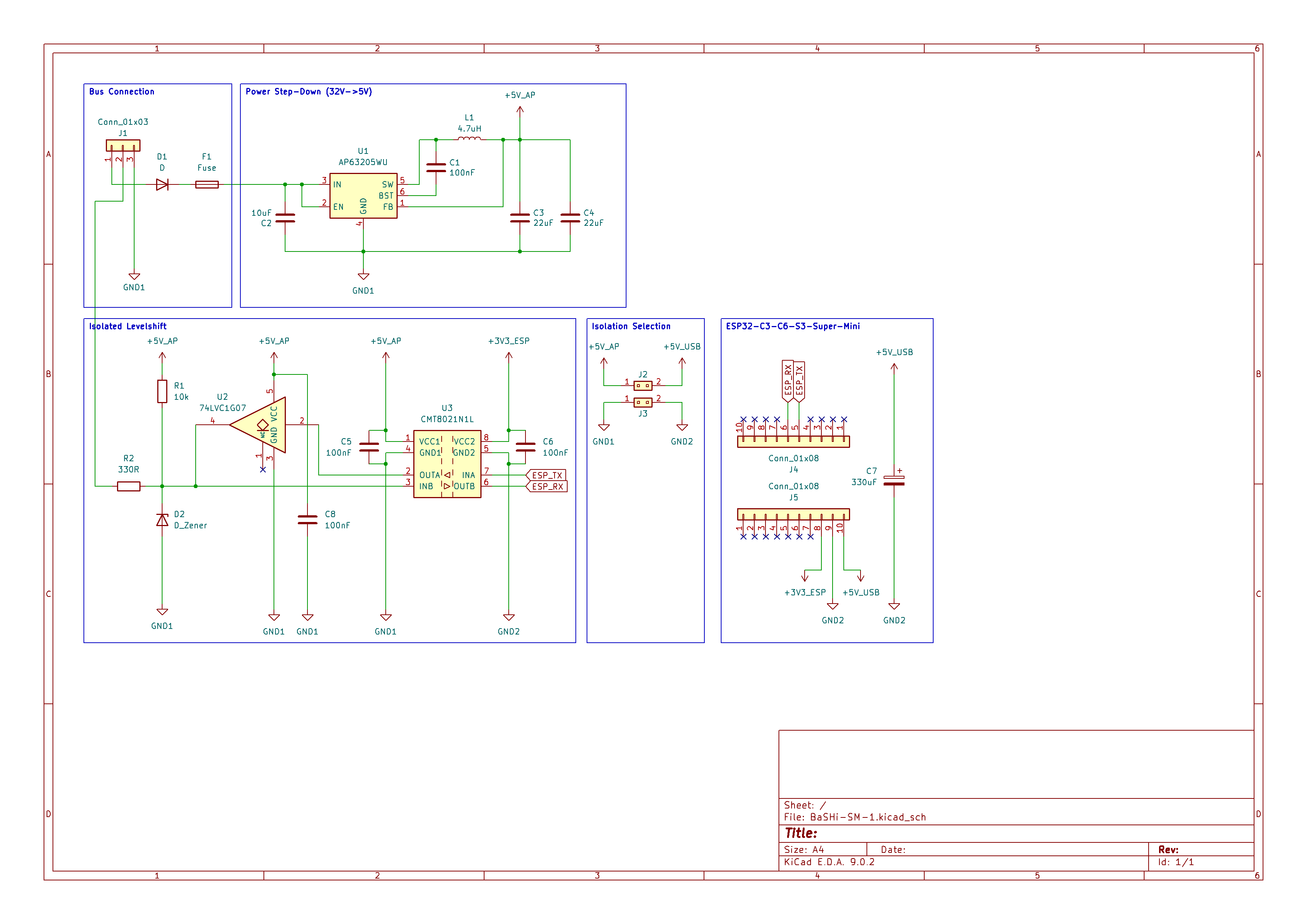
Task: Click the C6 100nF capacitor symbol
Action: [x=525, y=447]
